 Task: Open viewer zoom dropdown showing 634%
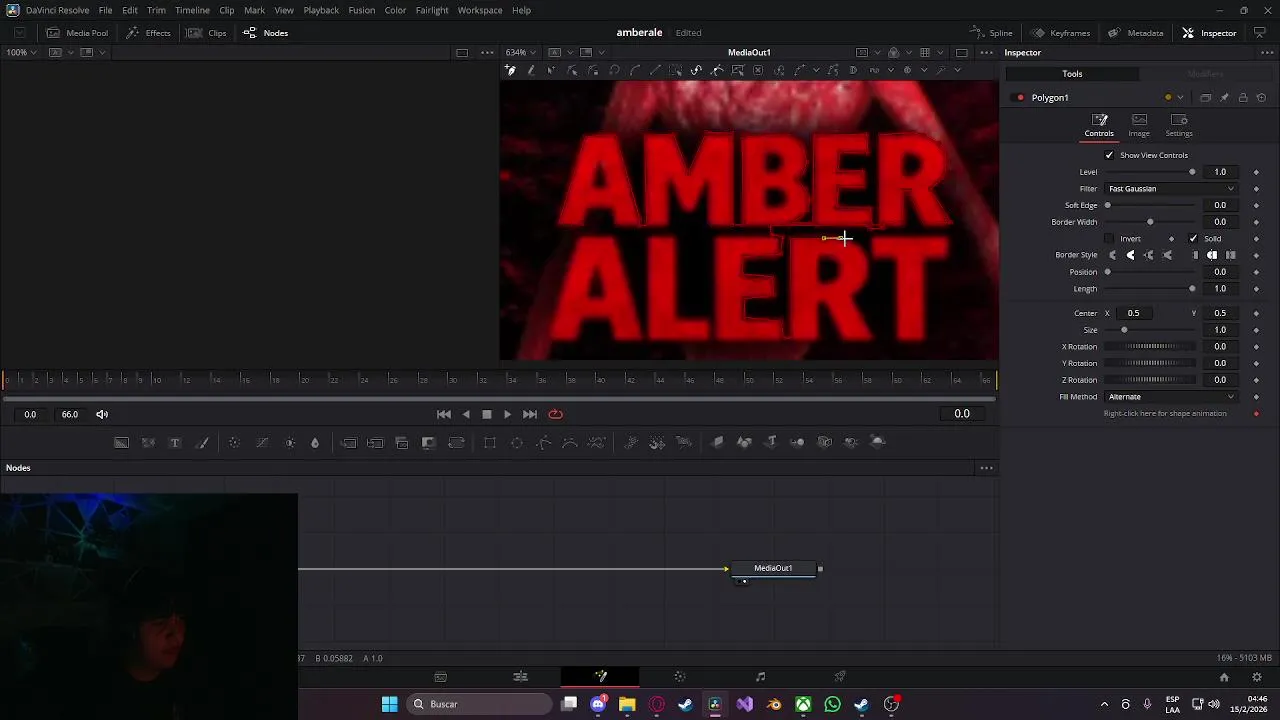tap(520, 52)
